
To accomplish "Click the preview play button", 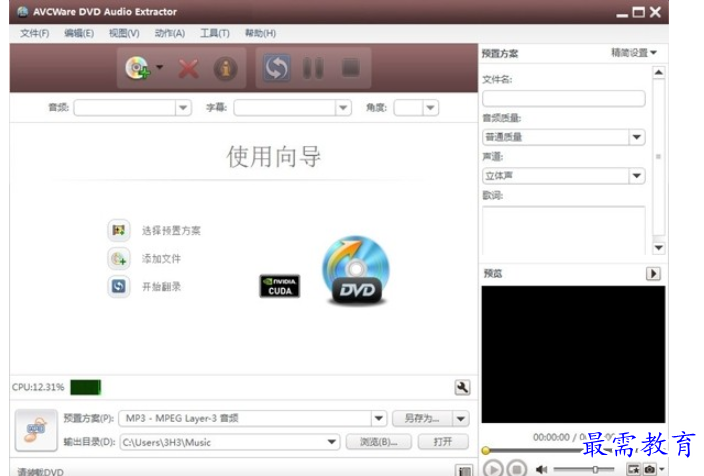I will click(493, 469).
